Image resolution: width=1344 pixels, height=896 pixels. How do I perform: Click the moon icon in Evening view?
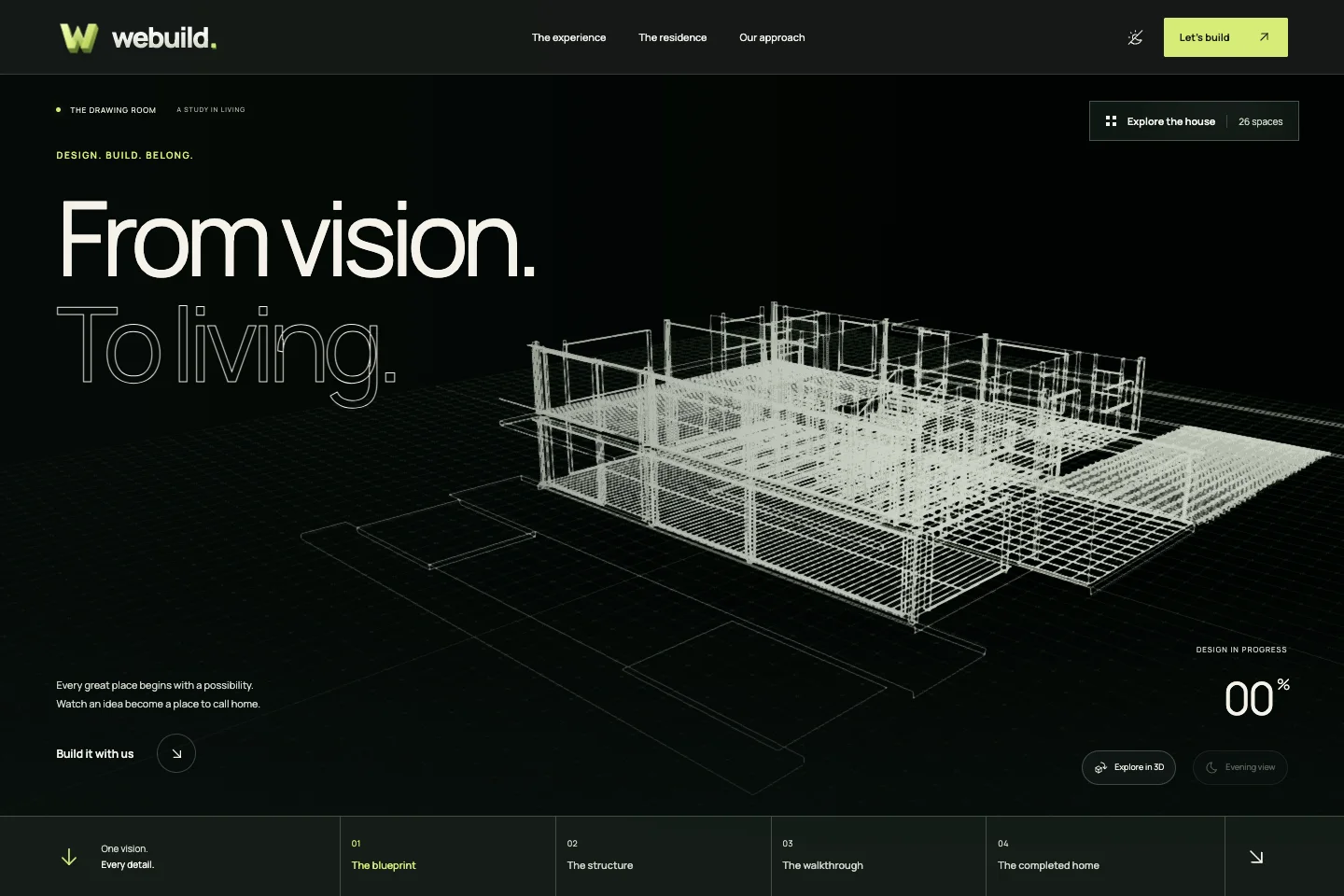coord(1211,767)
